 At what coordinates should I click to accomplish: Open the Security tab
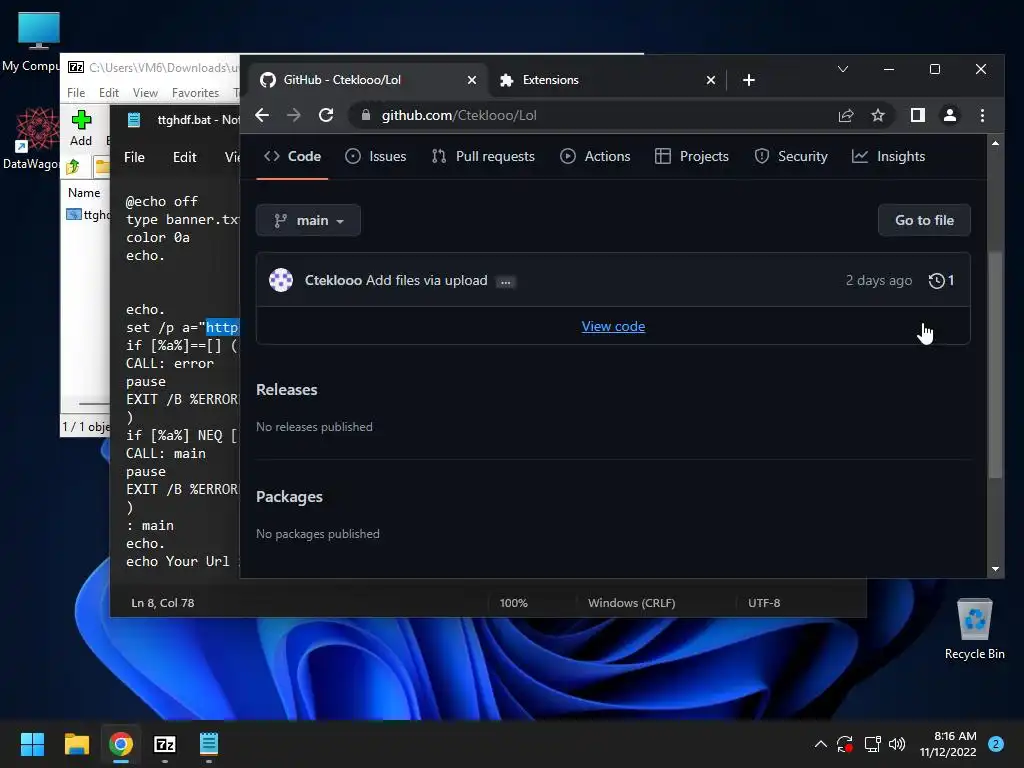point(790,156)
